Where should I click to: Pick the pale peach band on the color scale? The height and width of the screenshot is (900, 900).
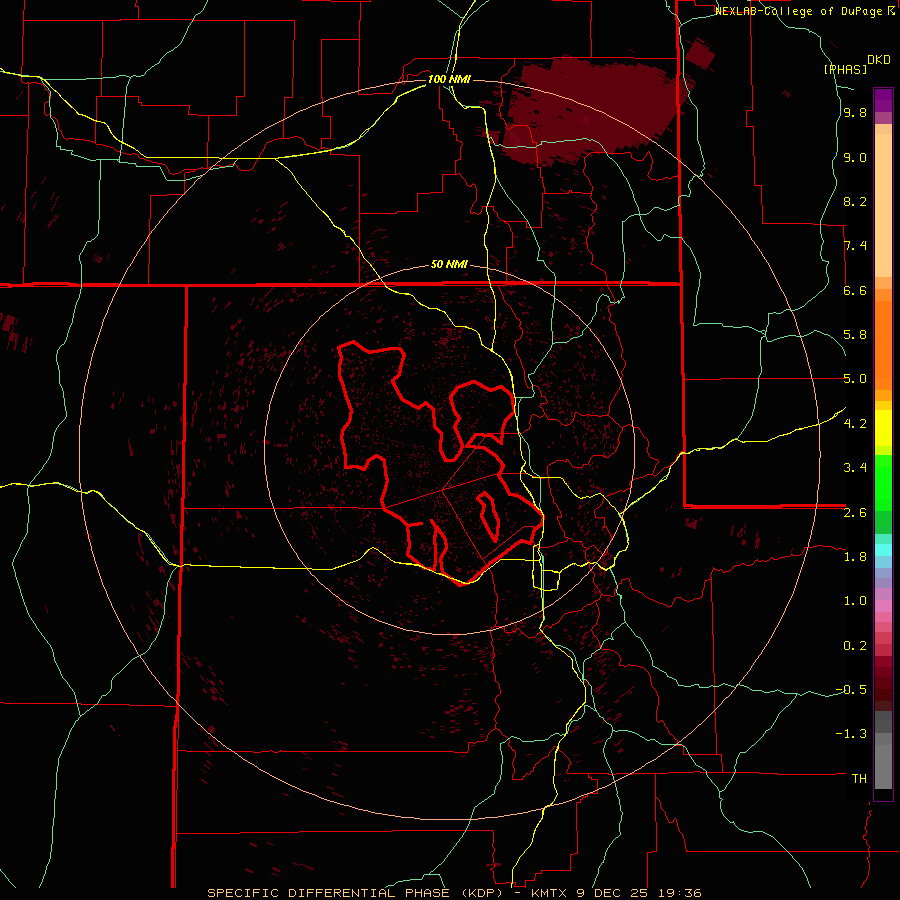(x=883, y=206)
